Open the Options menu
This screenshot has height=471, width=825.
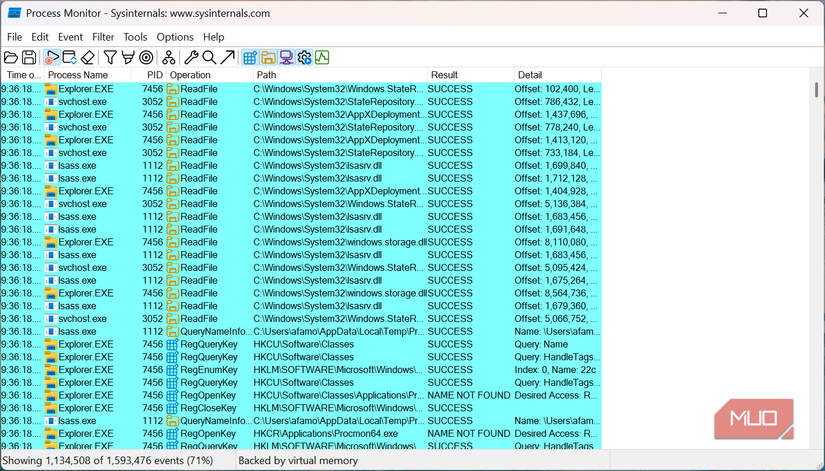(x=175, y=37)
